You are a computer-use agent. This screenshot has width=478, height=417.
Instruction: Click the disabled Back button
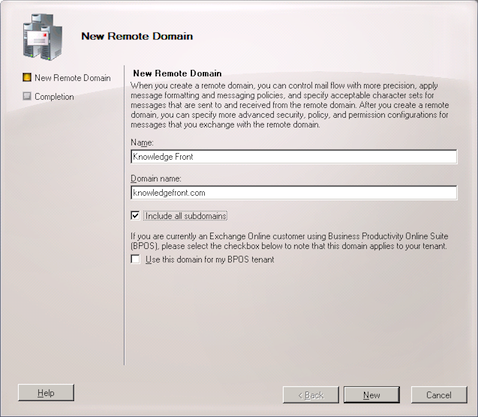coord(311,395)
